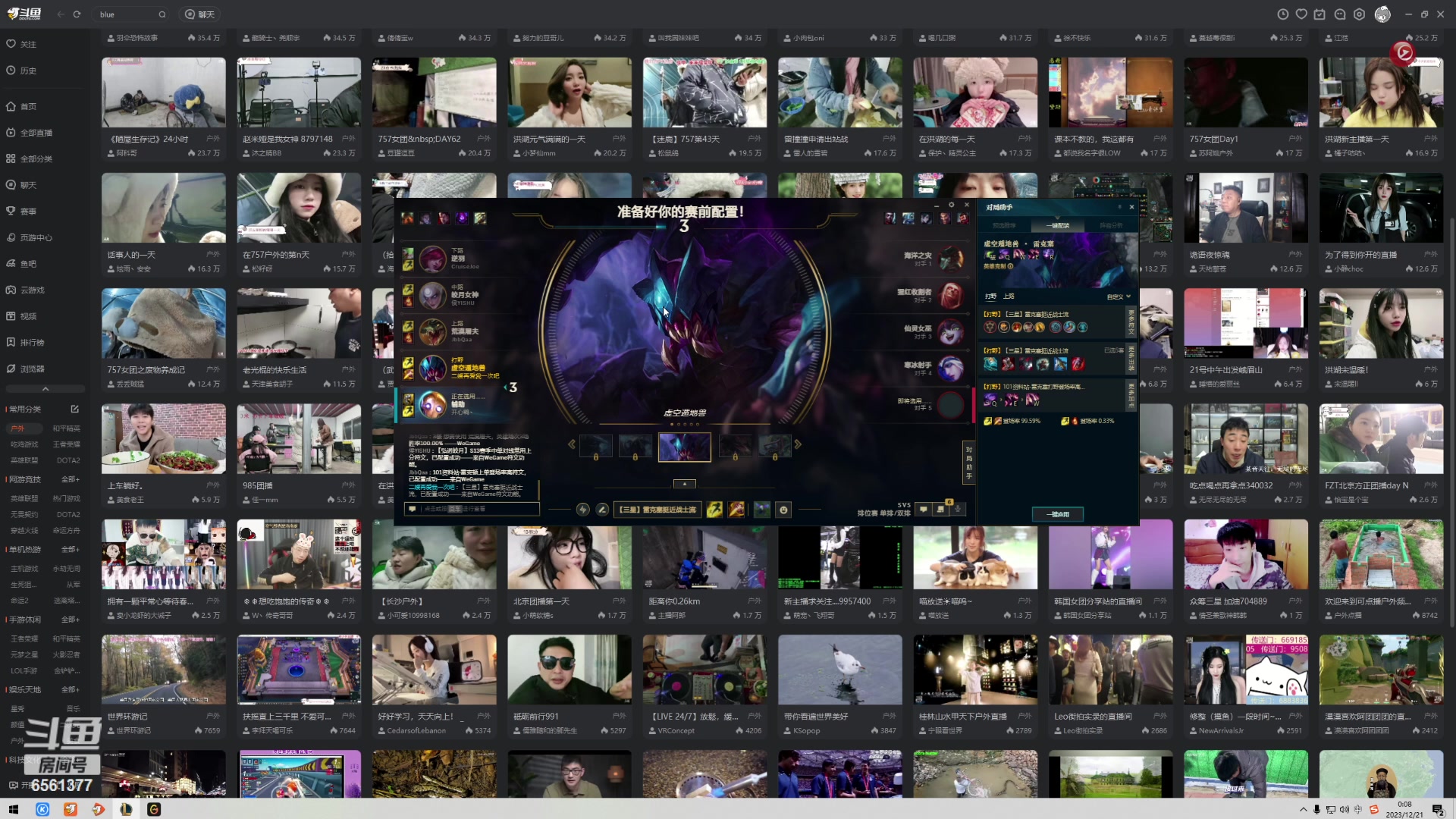Open the 世界环游记 stream thumbnail
The height and width of the screenshot is (819, 1456).
point(164,670)
